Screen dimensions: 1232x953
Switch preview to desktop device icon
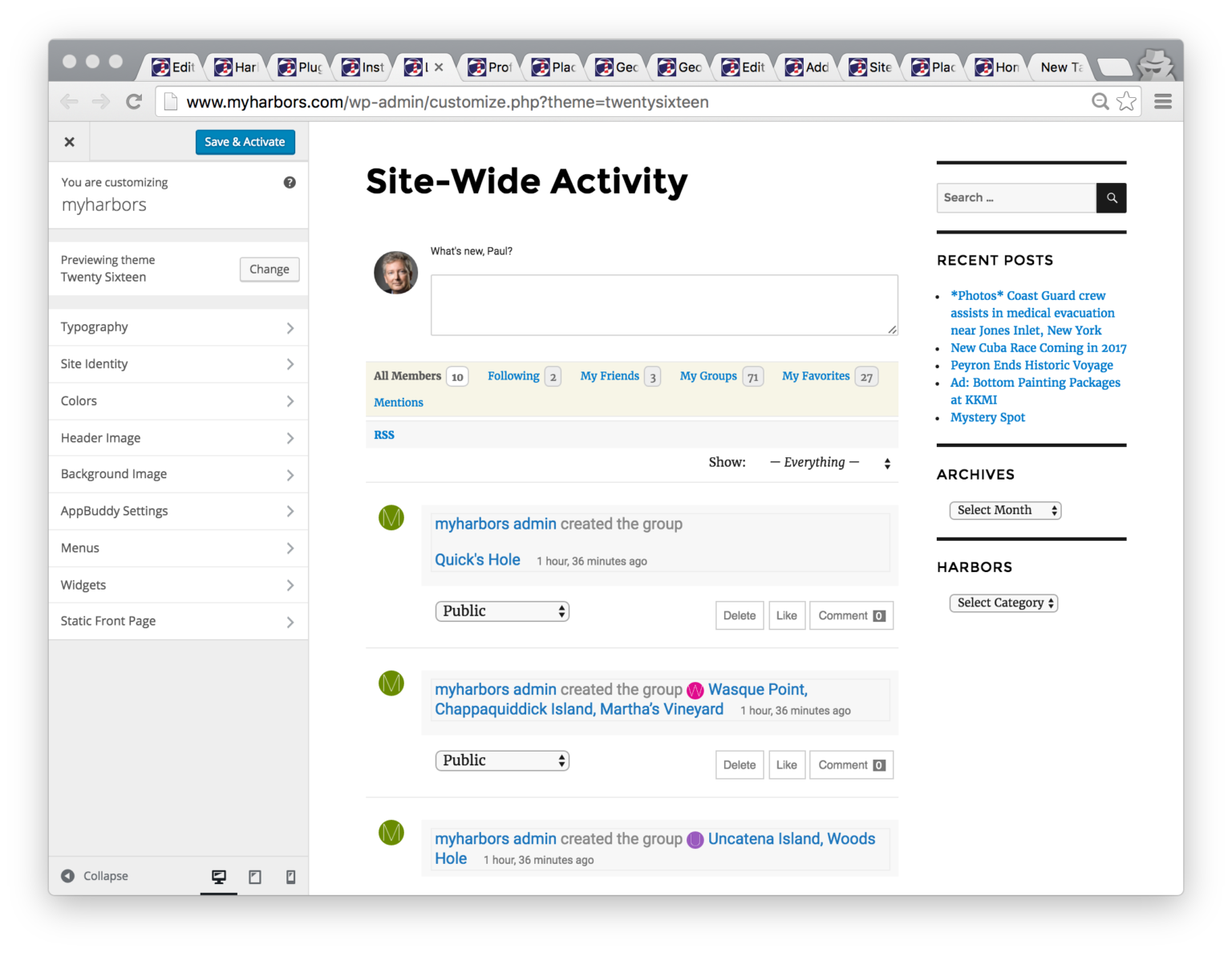click(219, 877)
